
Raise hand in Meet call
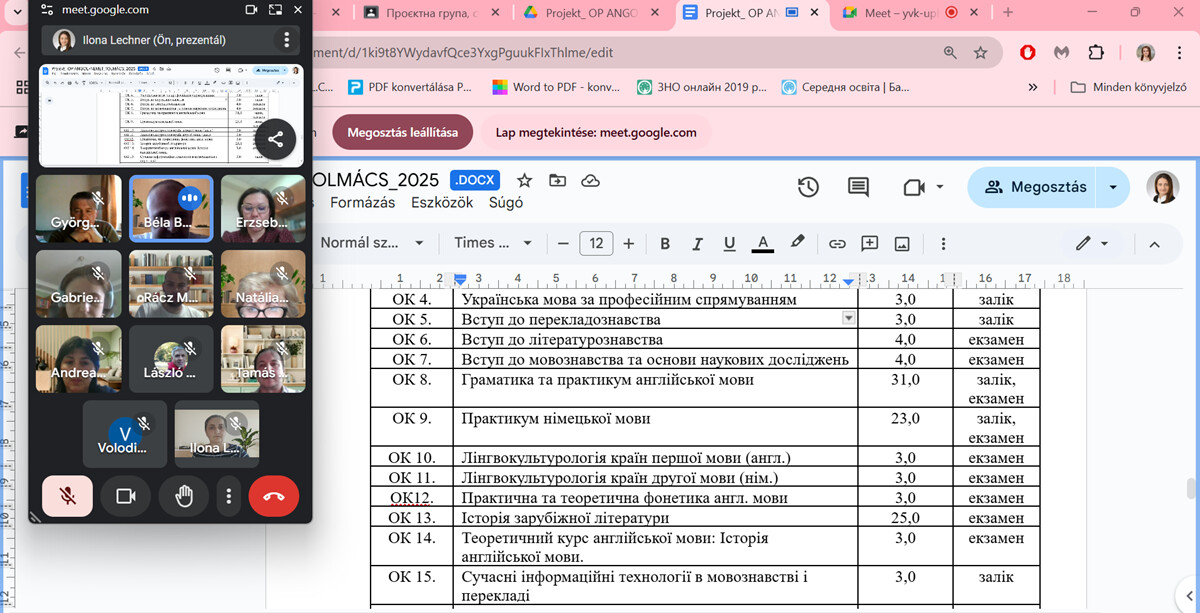184,496
